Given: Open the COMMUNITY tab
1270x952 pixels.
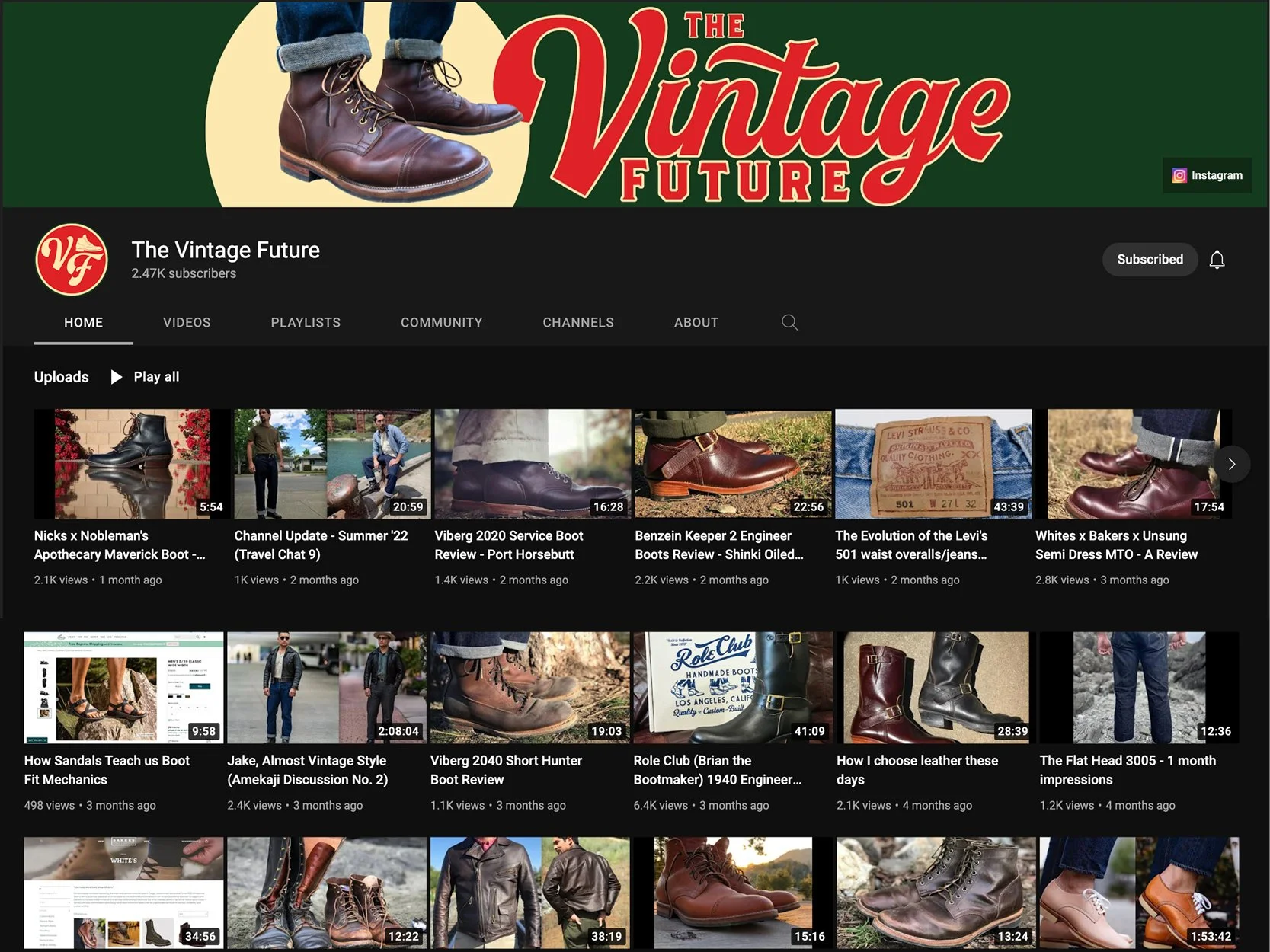Looking at the screenshot, I should (441, 322).
